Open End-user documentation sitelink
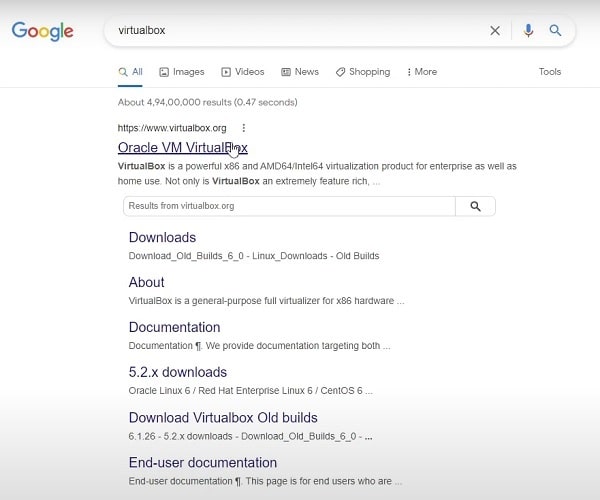This screenshot has width=600, height=500. 203,463
